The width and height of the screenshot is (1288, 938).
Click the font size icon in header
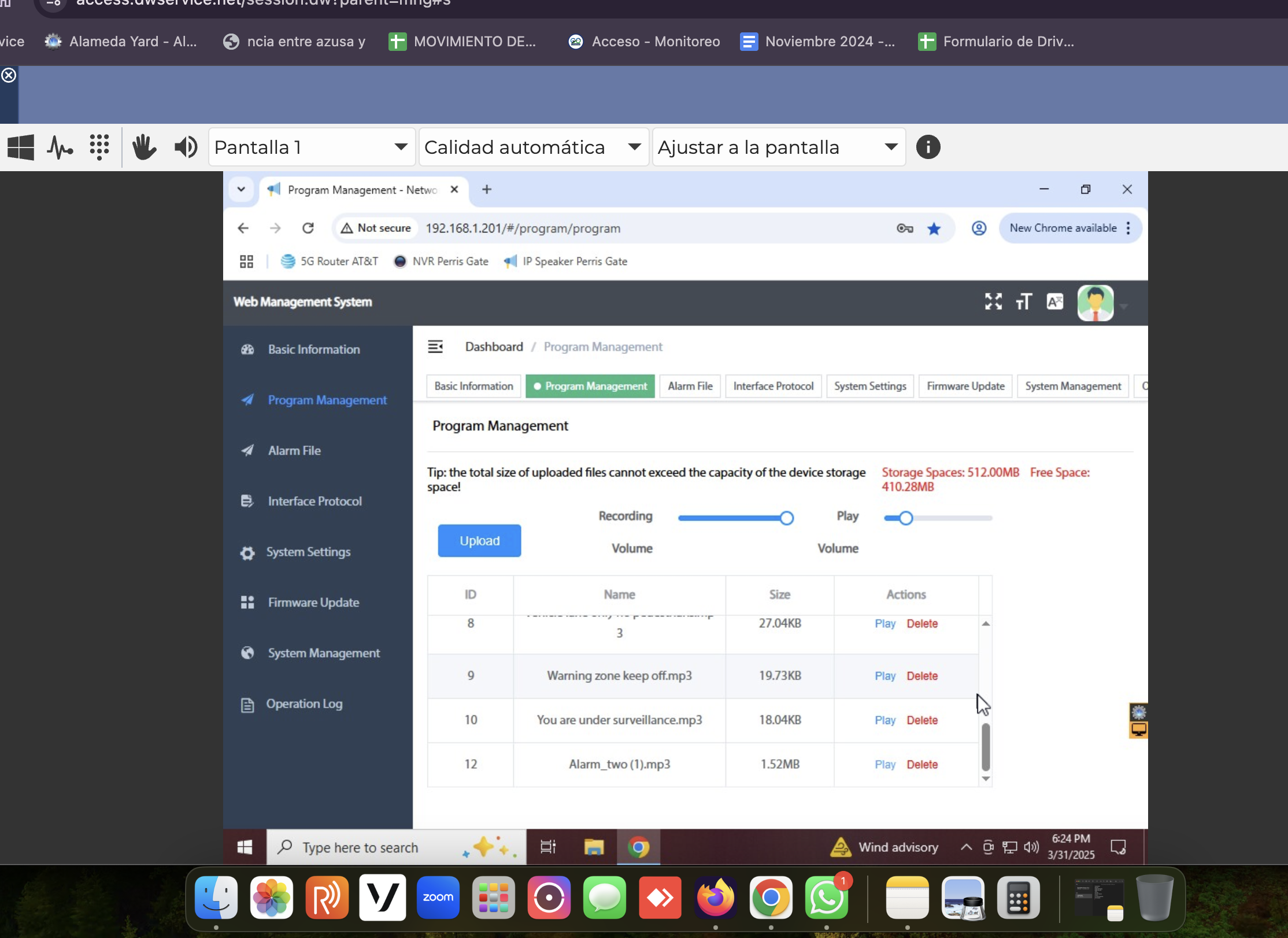1024,302
